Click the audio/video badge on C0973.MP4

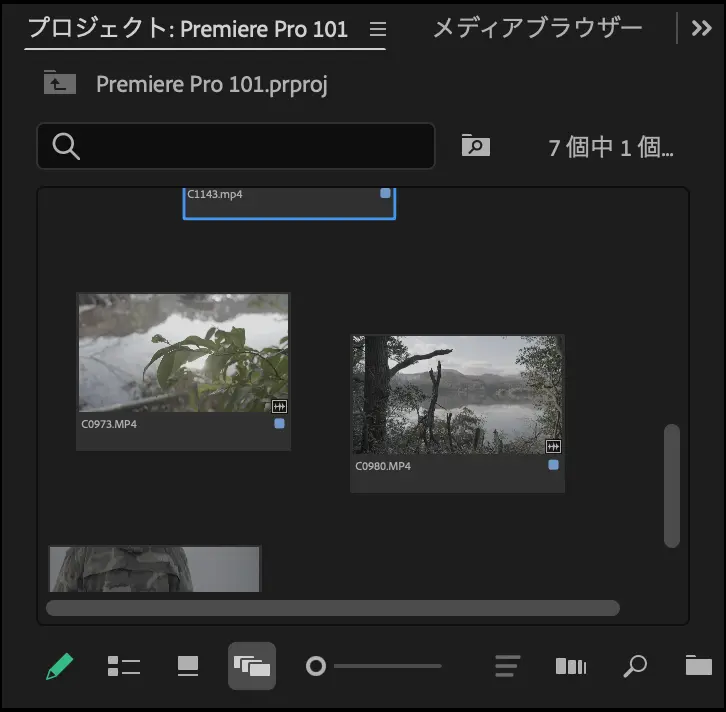click(279, 406)
